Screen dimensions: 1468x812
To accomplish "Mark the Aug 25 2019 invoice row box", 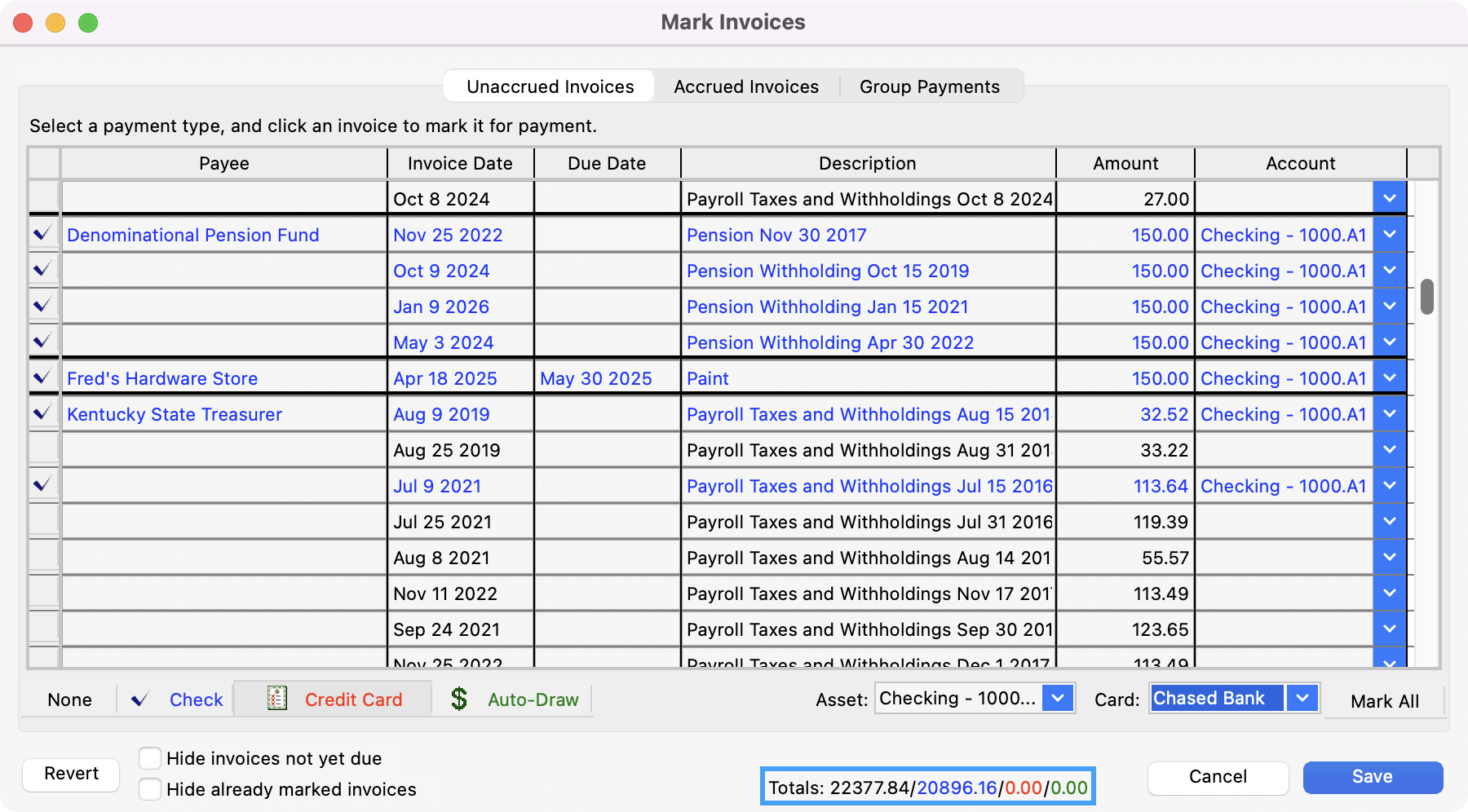I will click(44, 449).
